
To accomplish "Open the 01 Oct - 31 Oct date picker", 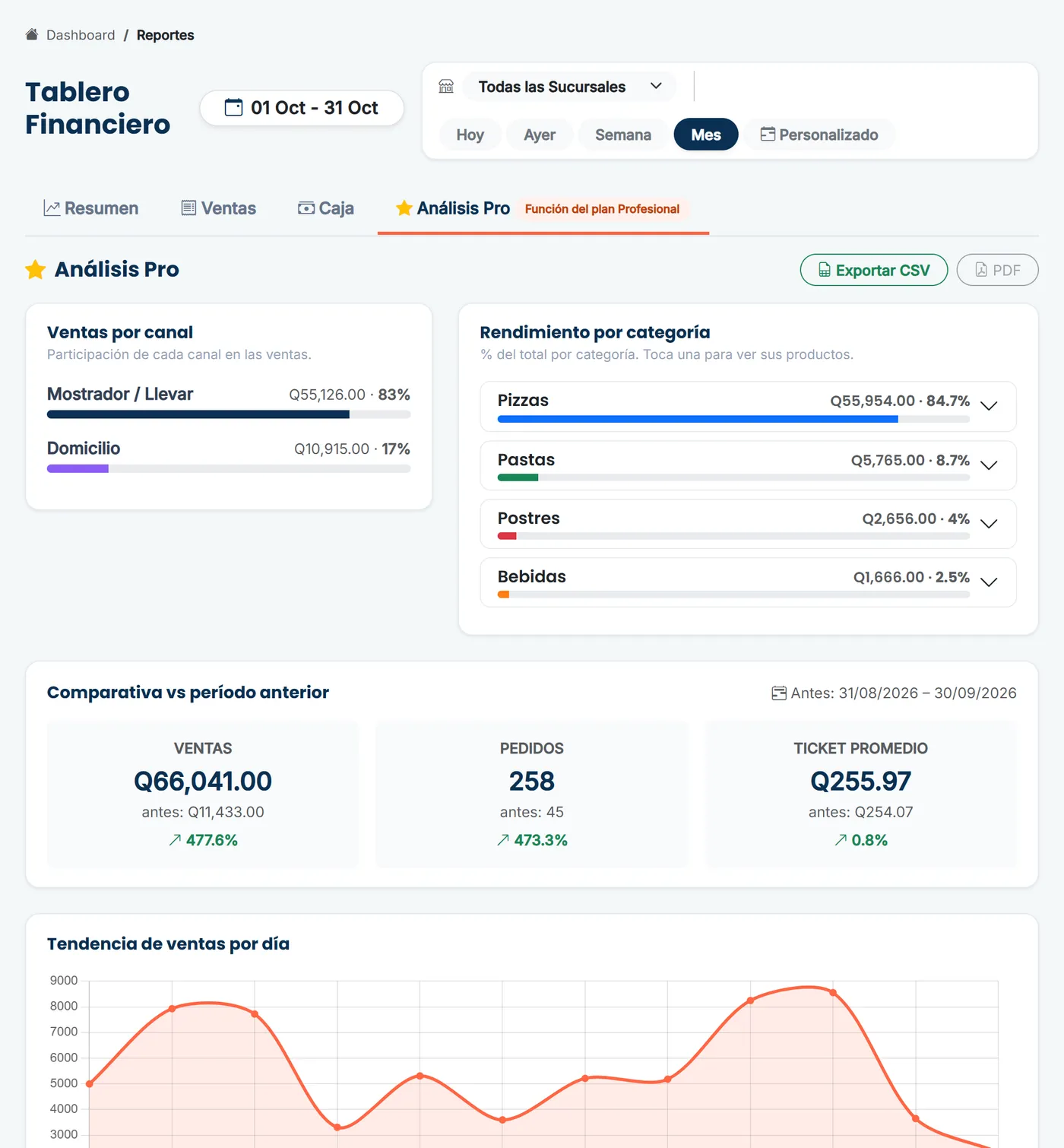I will click(302, 108).
